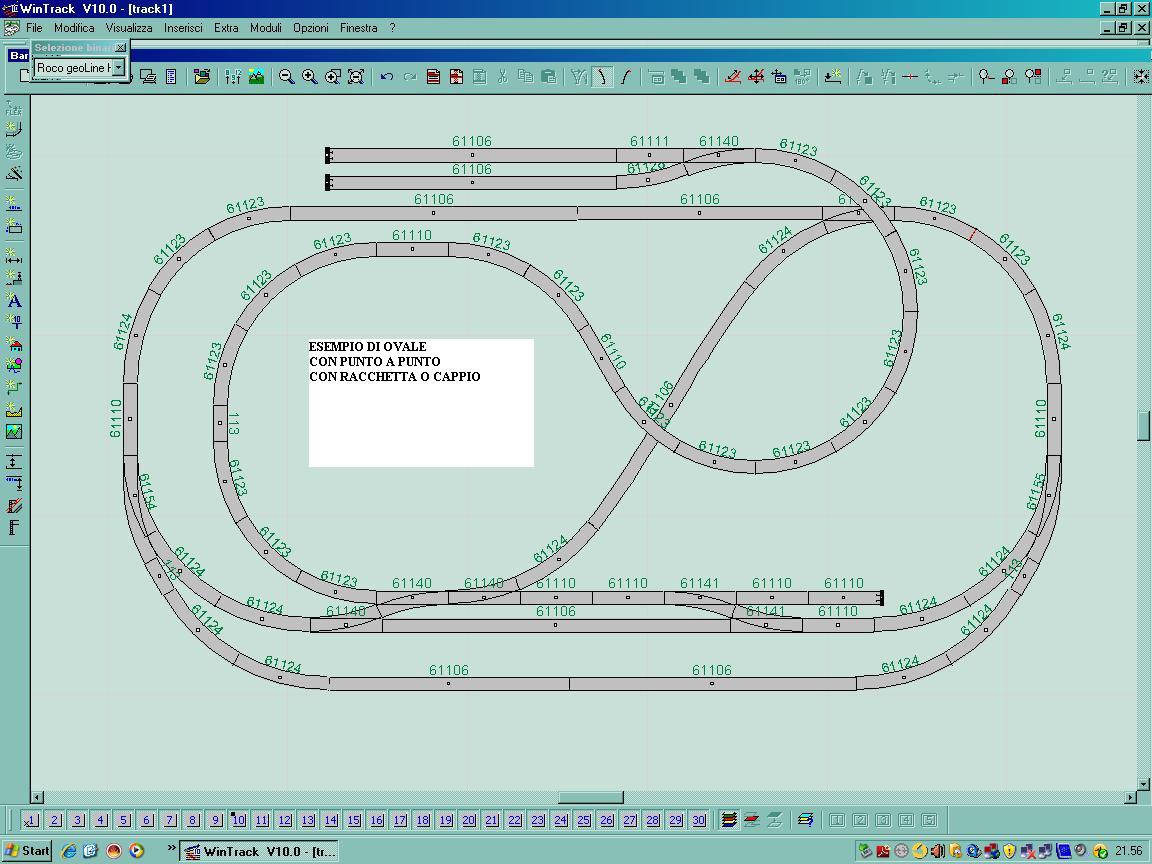Open the ? help menu
1152x864 pixels.
[x=392, y=28]
